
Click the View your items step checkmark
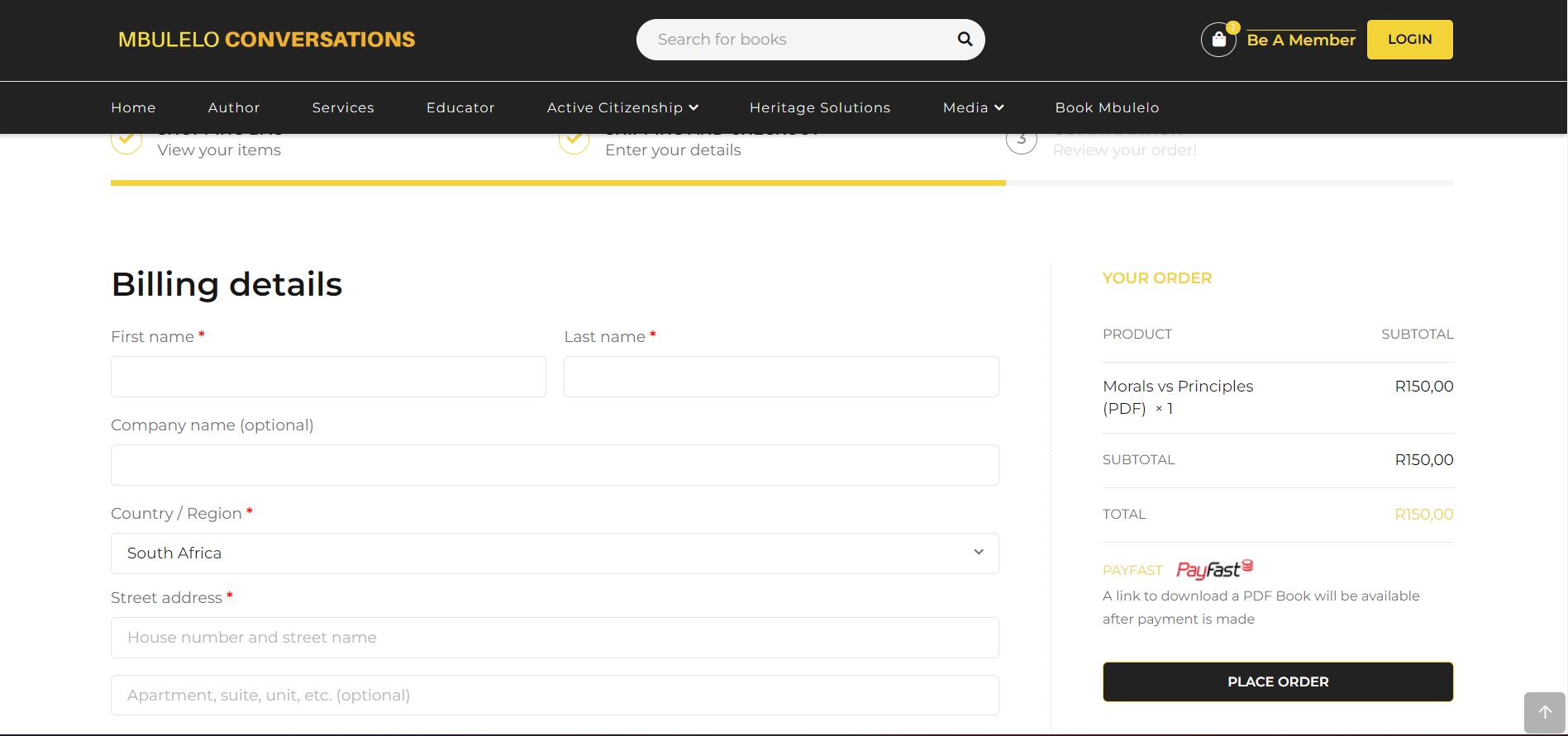[x=126, y=141]
